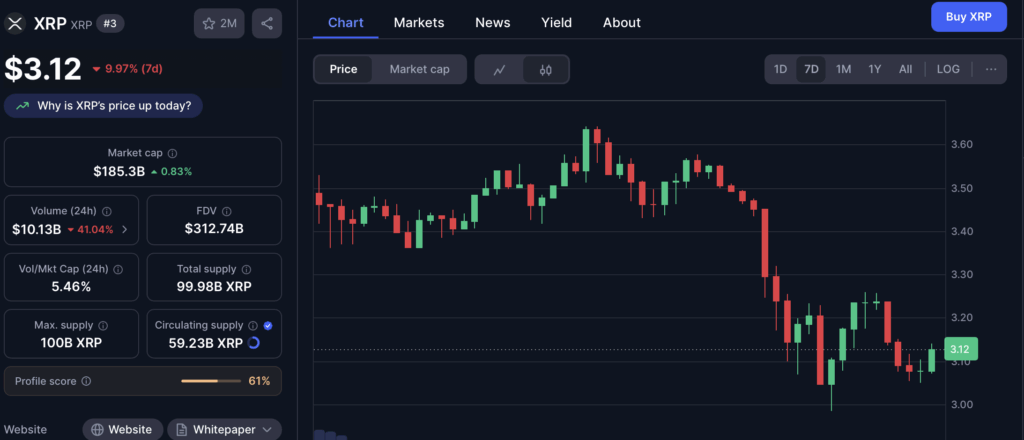The width and height of the screenshot is (1024, 440).
Task: Select the 1Y time range
Action: pyautogui.click(x=874, y=69)
